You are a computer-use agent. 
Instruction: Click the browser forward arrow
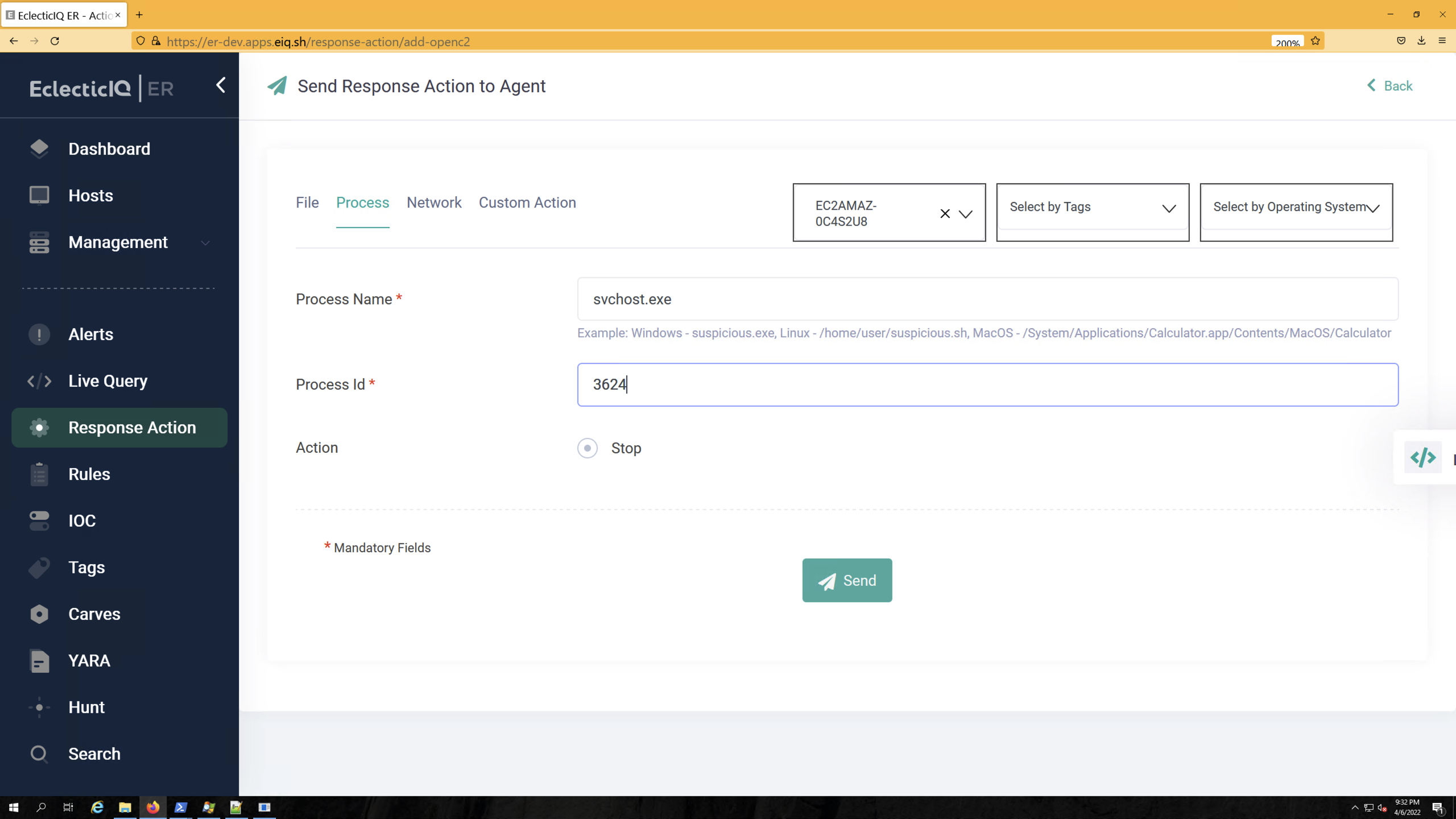(x=34, y=41)
